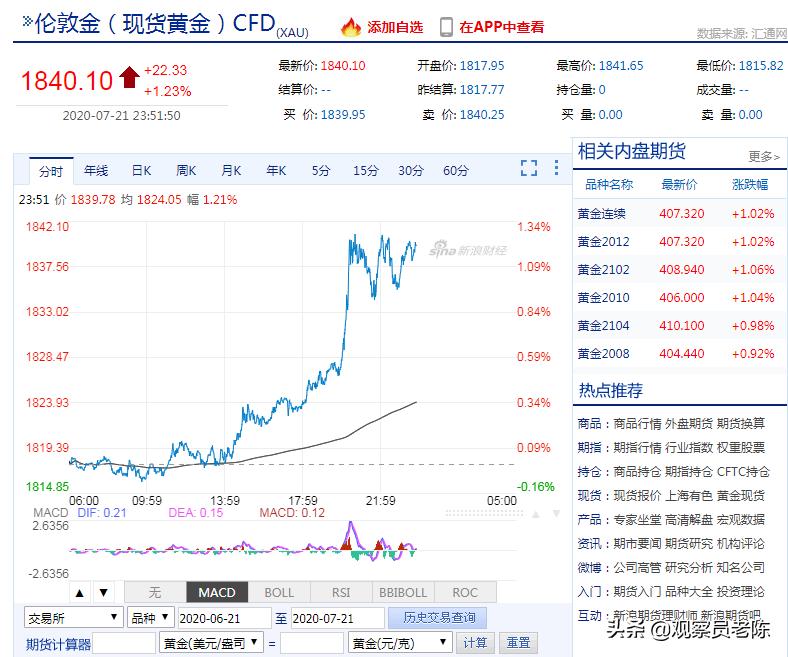Open the CFTC持仓 link
This screenshot has width=788, height=657.
point(743,472)
